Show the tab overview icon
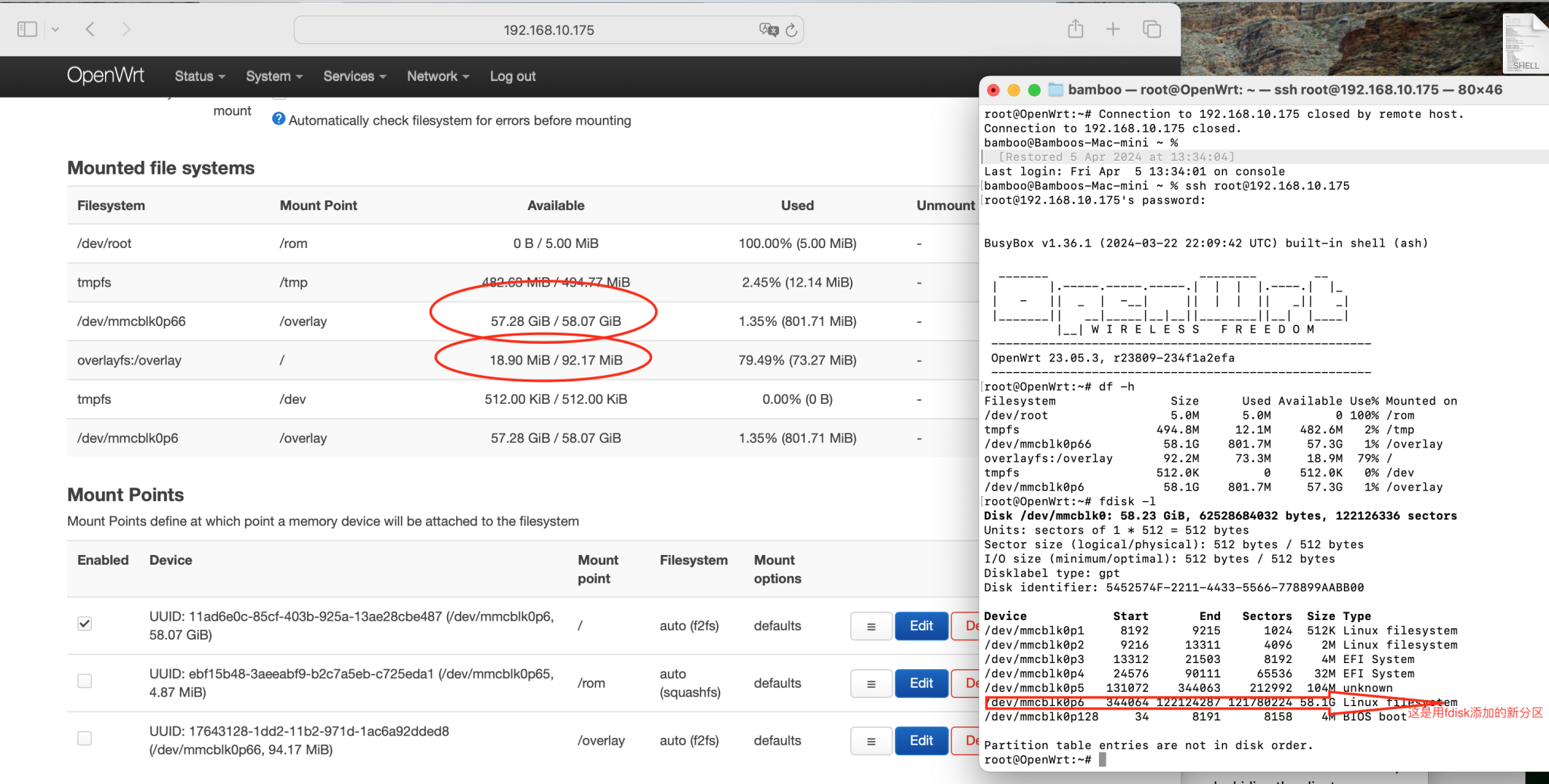The height and width of the screenshot is (784, 1549). pos(1152,29)
